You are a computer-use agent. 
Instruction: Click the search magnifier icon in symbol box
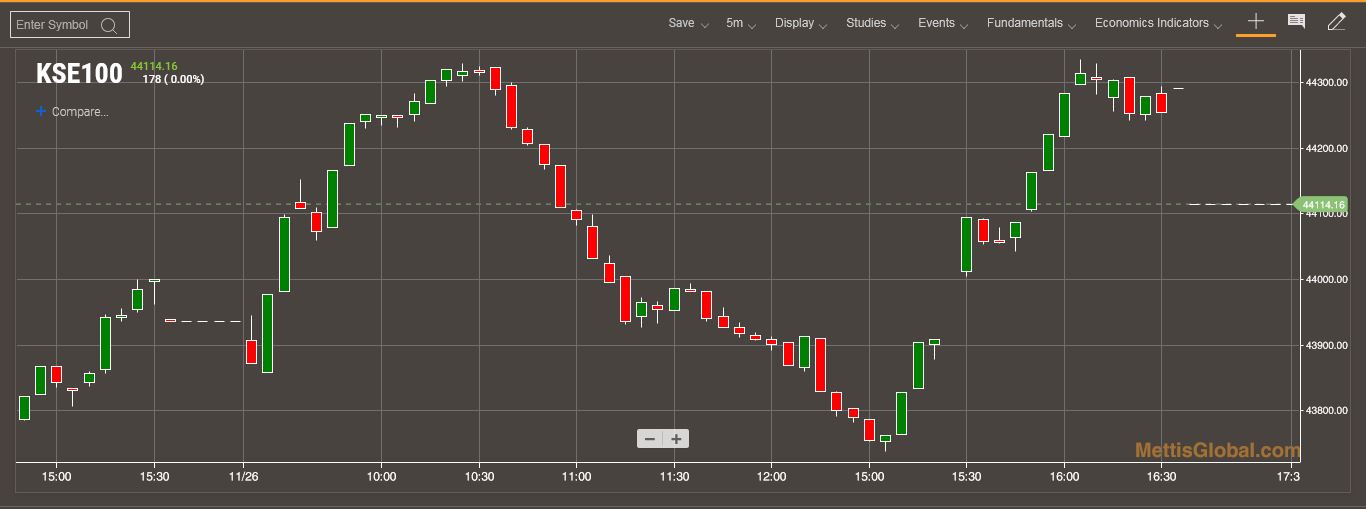point(109,25)
